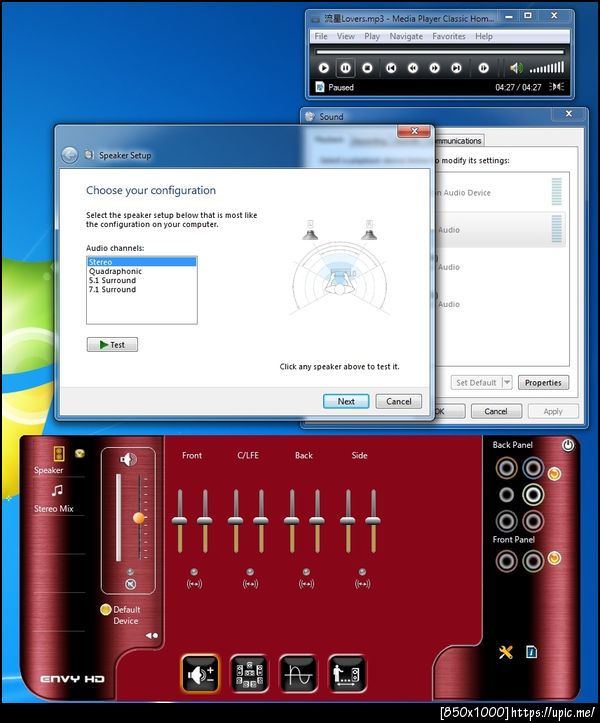Click the right speaker in the diagram
Image resolution: width=600 pixels, height=723 pixels.
[369, 231]
